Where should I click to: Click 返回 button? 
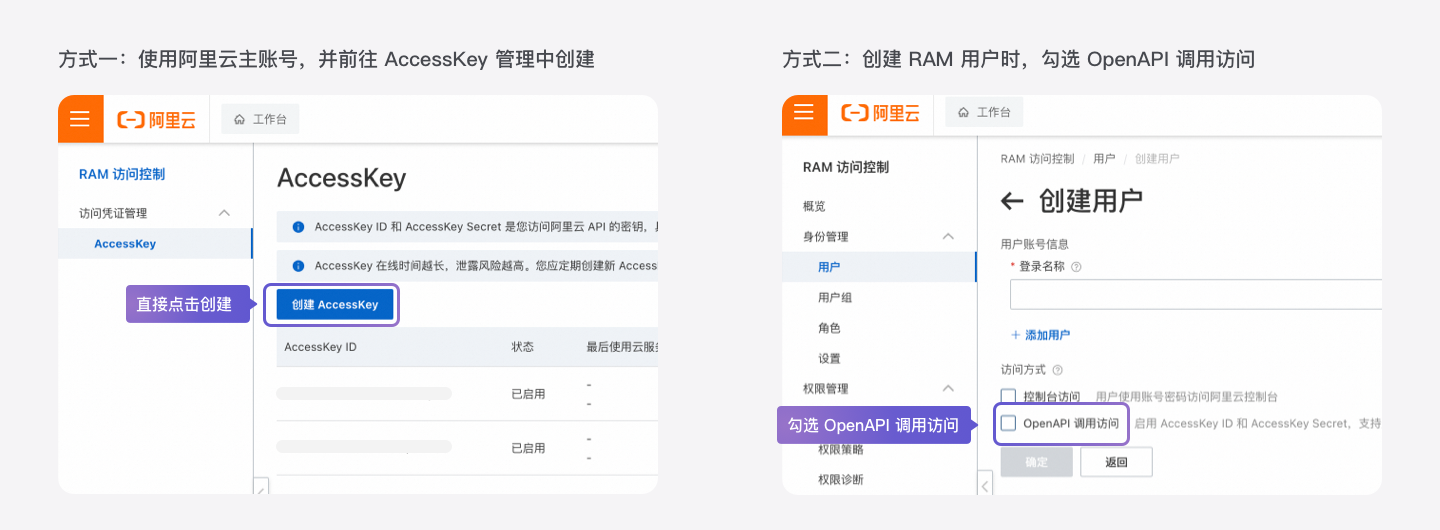point(1116,462)
